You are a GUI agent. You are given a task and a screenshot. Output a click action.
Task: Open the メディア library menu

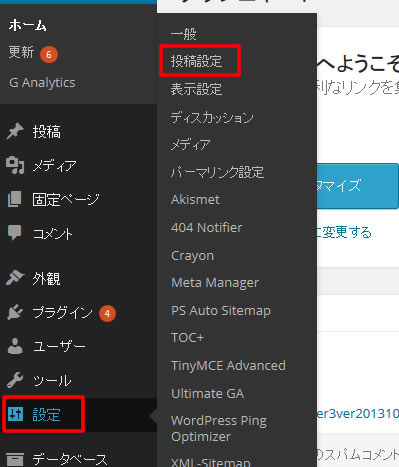coord(55,166)
